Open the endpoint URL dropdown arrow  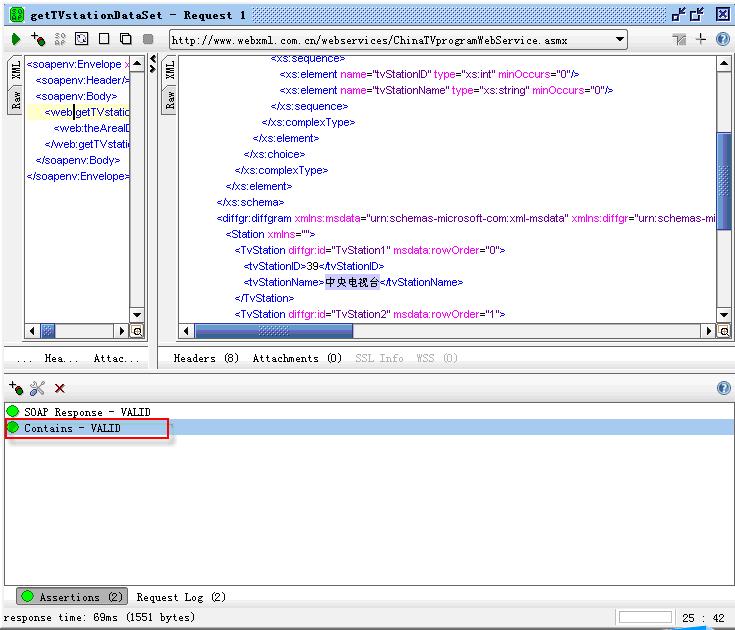pos(620,39)
